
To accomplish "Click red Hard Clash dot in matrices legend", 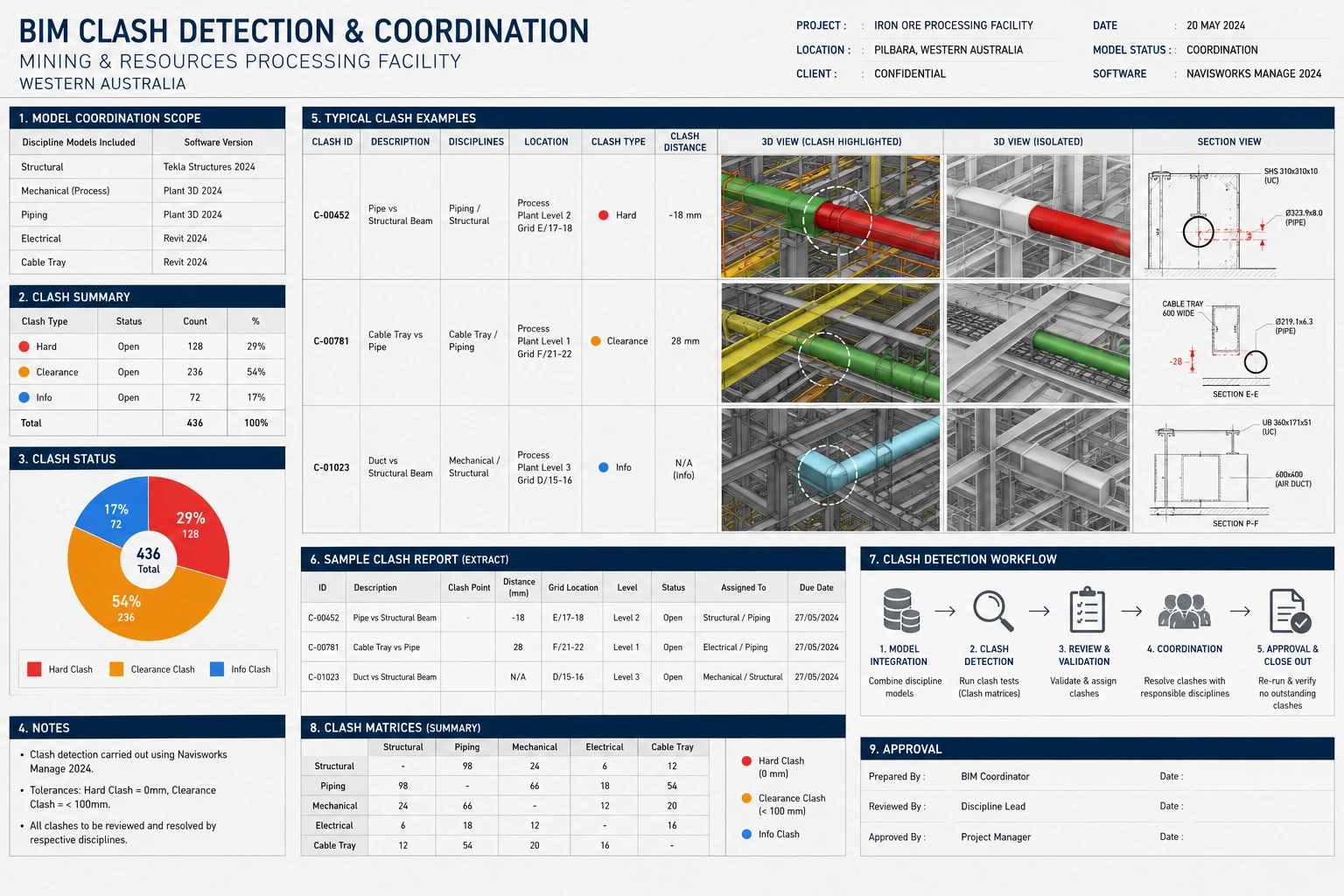I will 746,761.
